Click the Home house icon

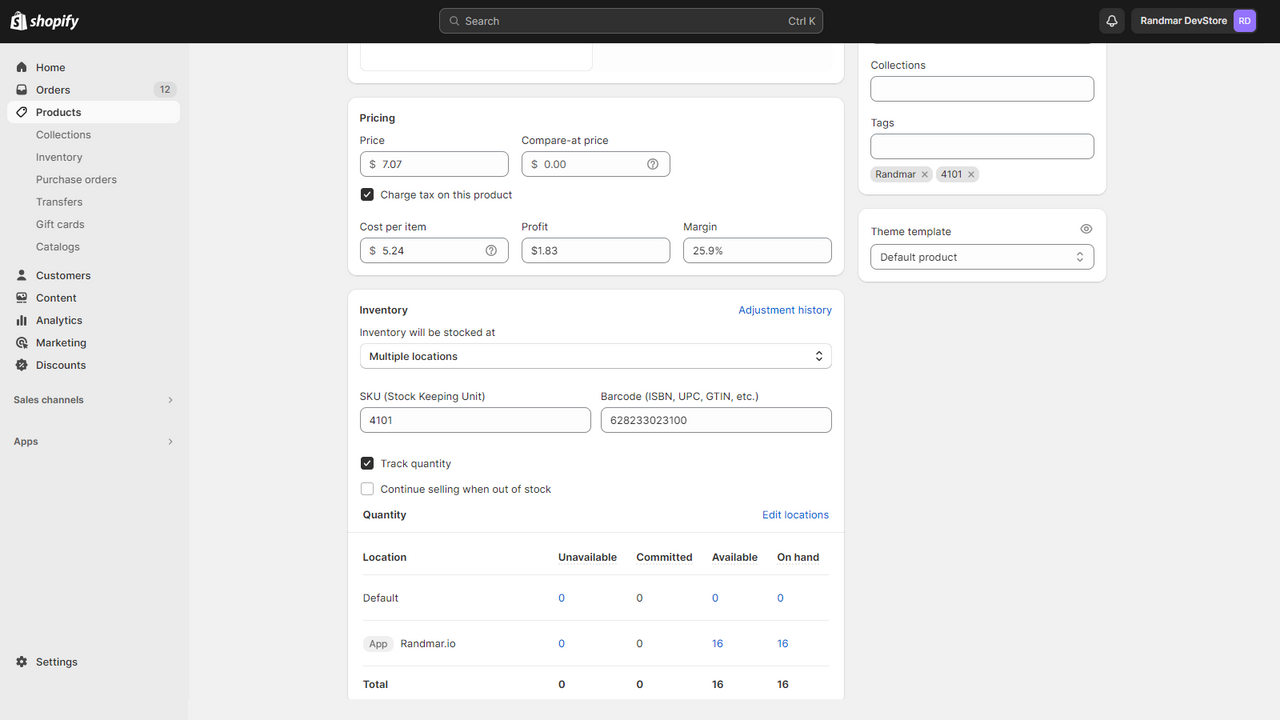tap(22, 67)
